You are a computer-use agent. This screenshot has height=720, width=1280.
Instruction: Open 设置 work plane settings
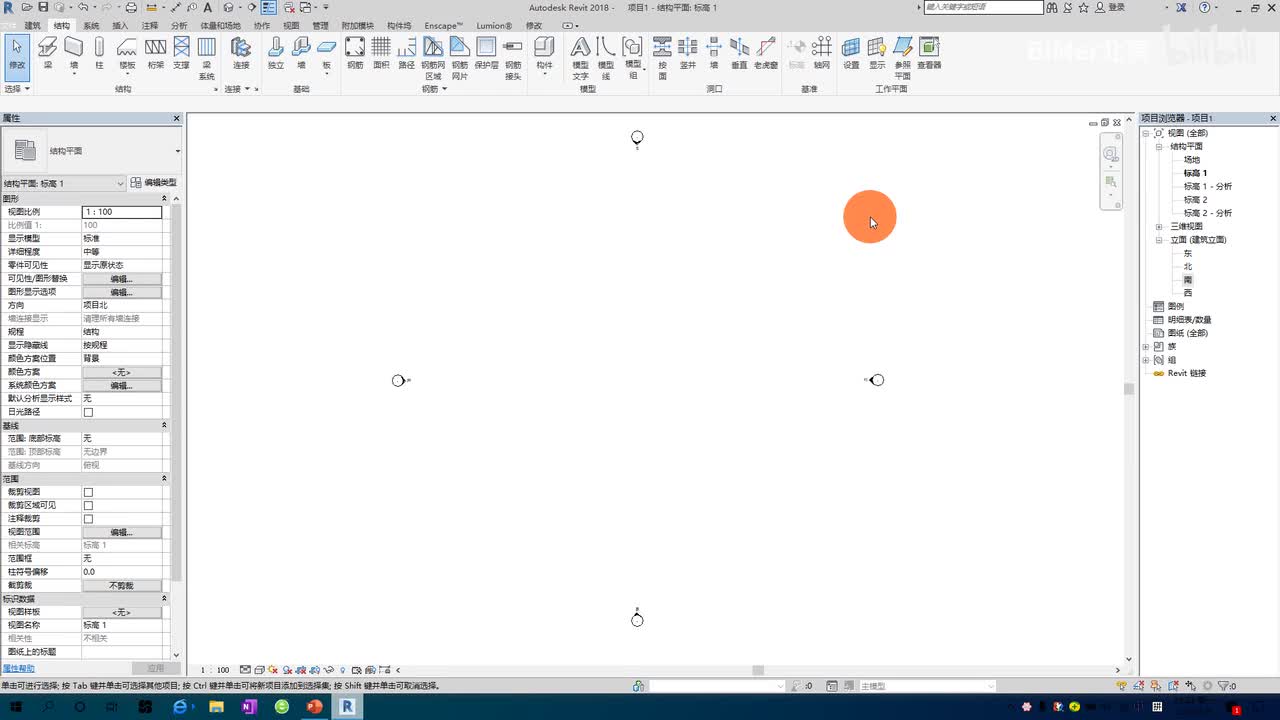tap(851, 53)
